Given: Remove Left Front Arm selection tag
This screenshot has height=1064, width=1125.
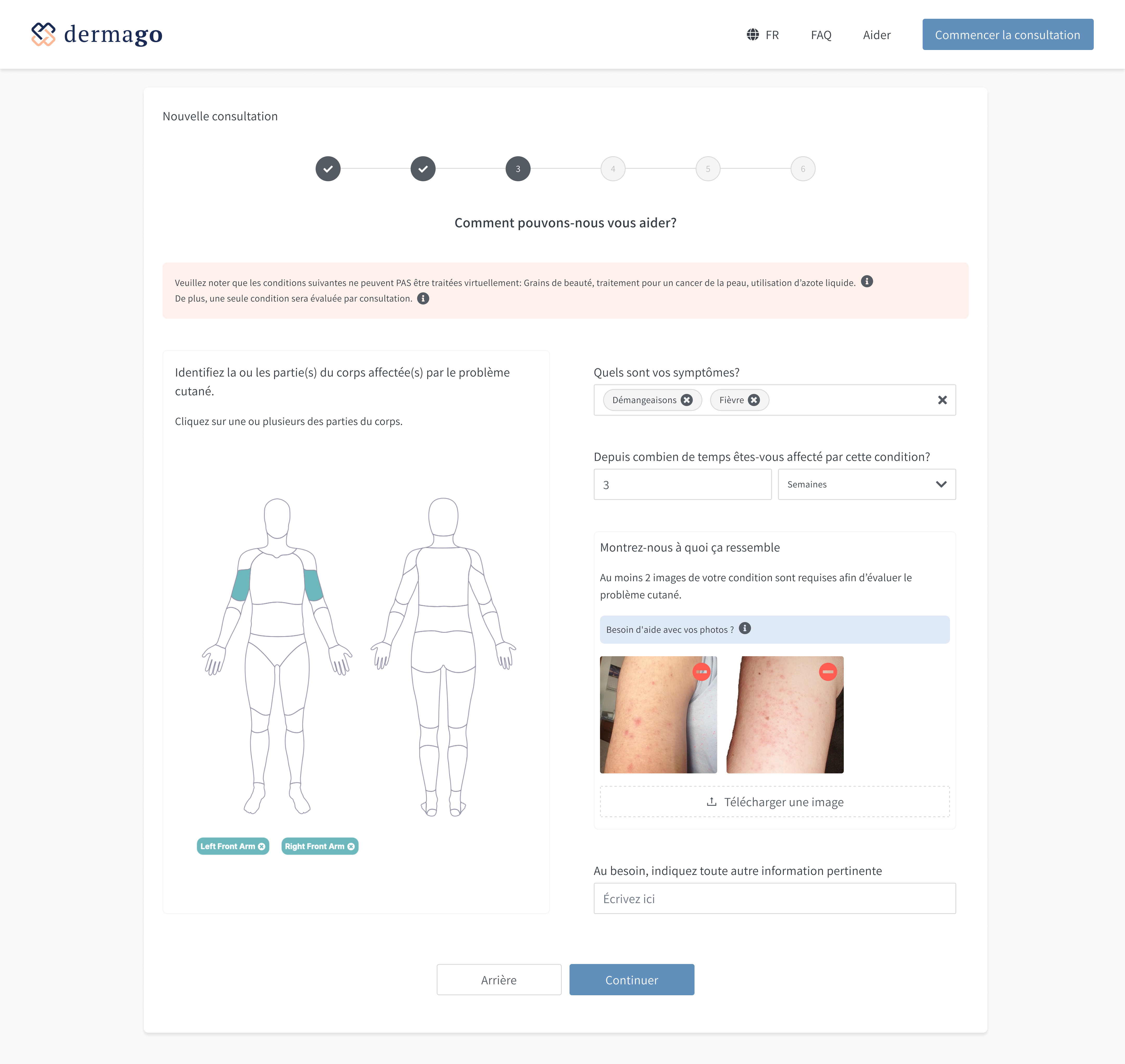Looking at the screenshot, I should (x=261, y=846).
